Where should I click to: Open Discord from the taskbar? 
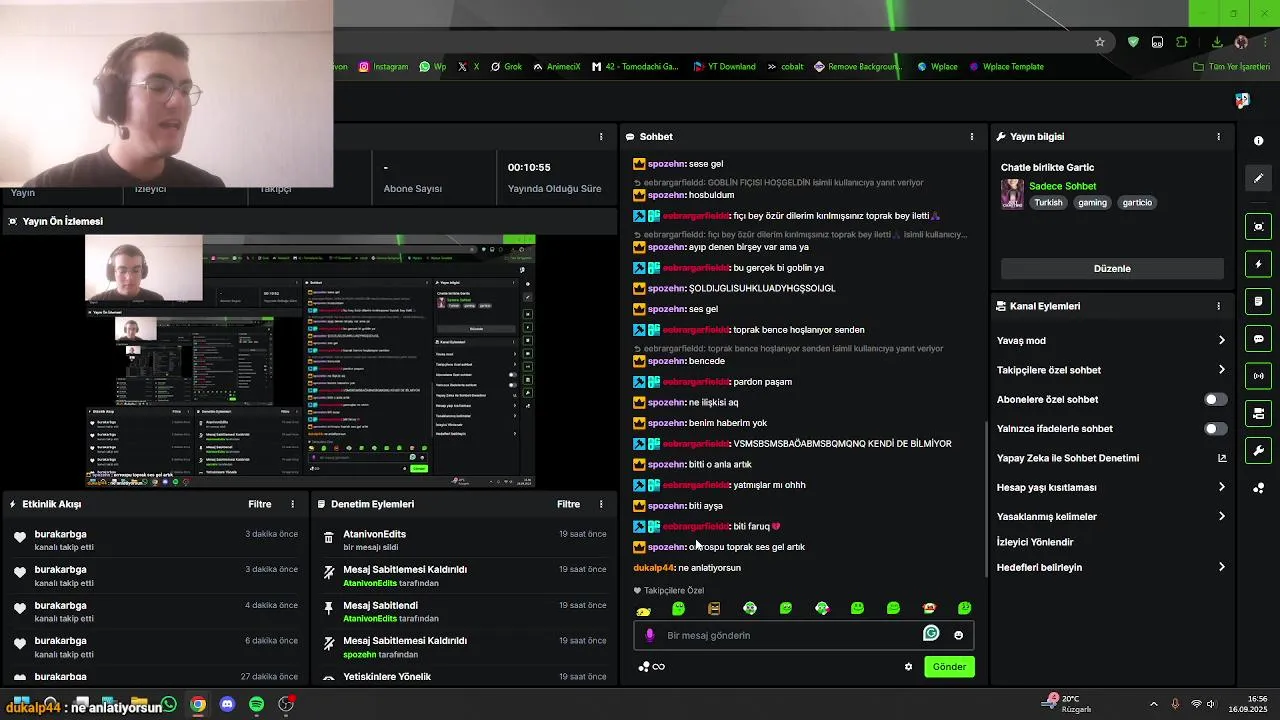click(x=227, y=704)
